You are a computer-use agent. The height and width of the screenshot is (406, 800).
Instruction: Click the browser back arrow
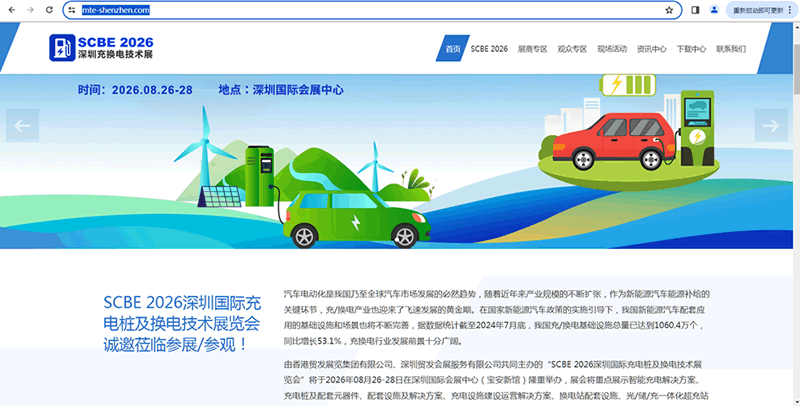[10, 10]
